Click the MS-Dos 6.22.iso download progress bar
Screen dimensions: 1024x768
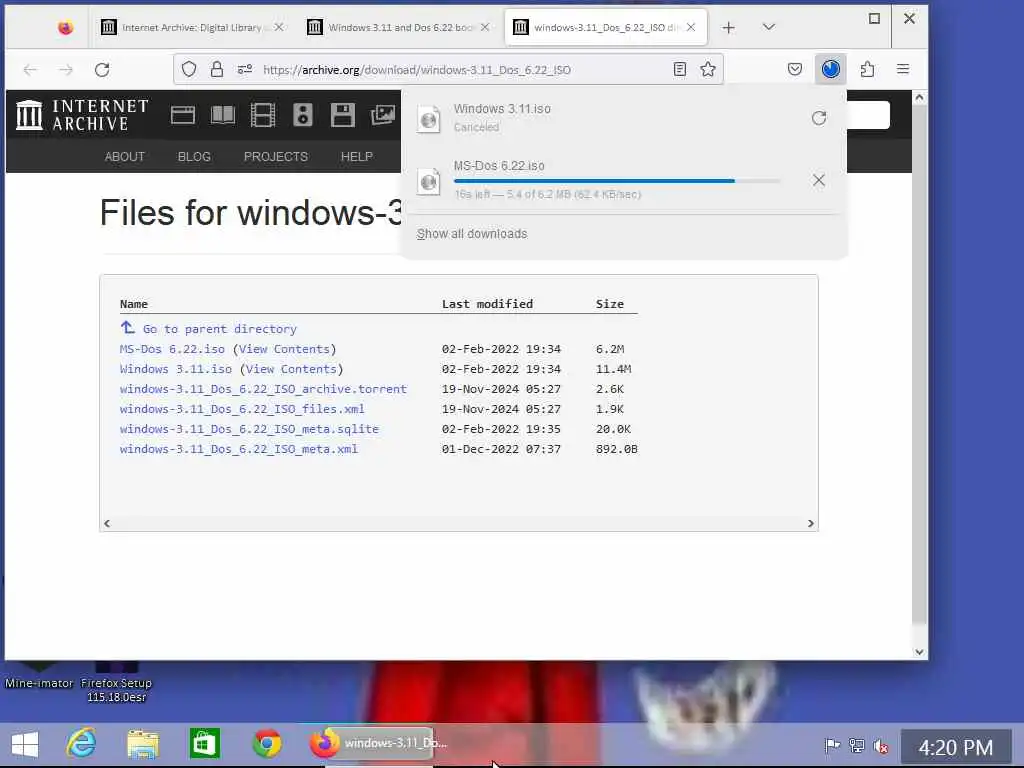(x=616, y=181)
